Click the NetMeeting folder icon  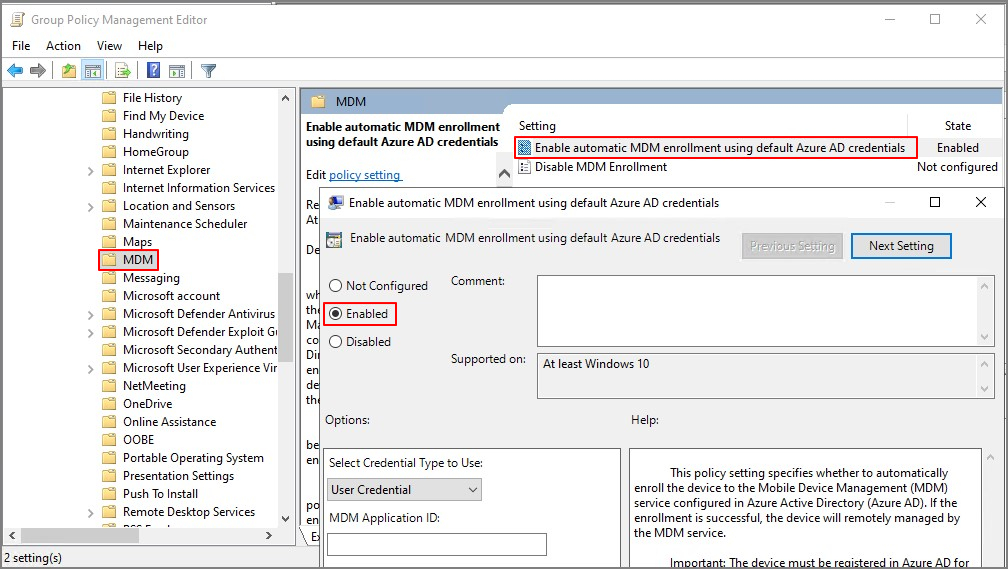coord(109,386)
